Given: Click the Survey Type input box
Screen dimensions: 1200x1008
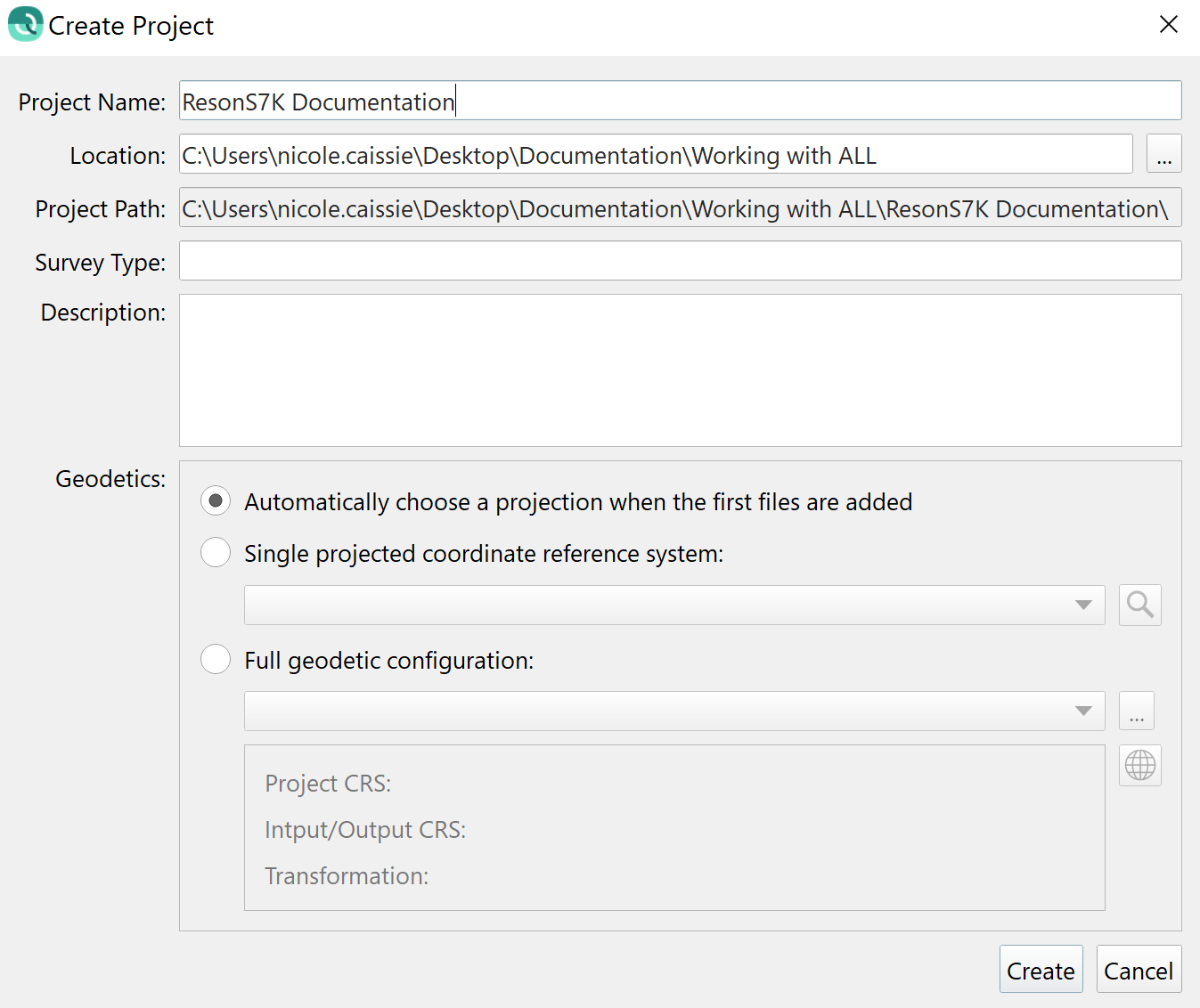Looking at the screenshot, I should pos(680,261).
